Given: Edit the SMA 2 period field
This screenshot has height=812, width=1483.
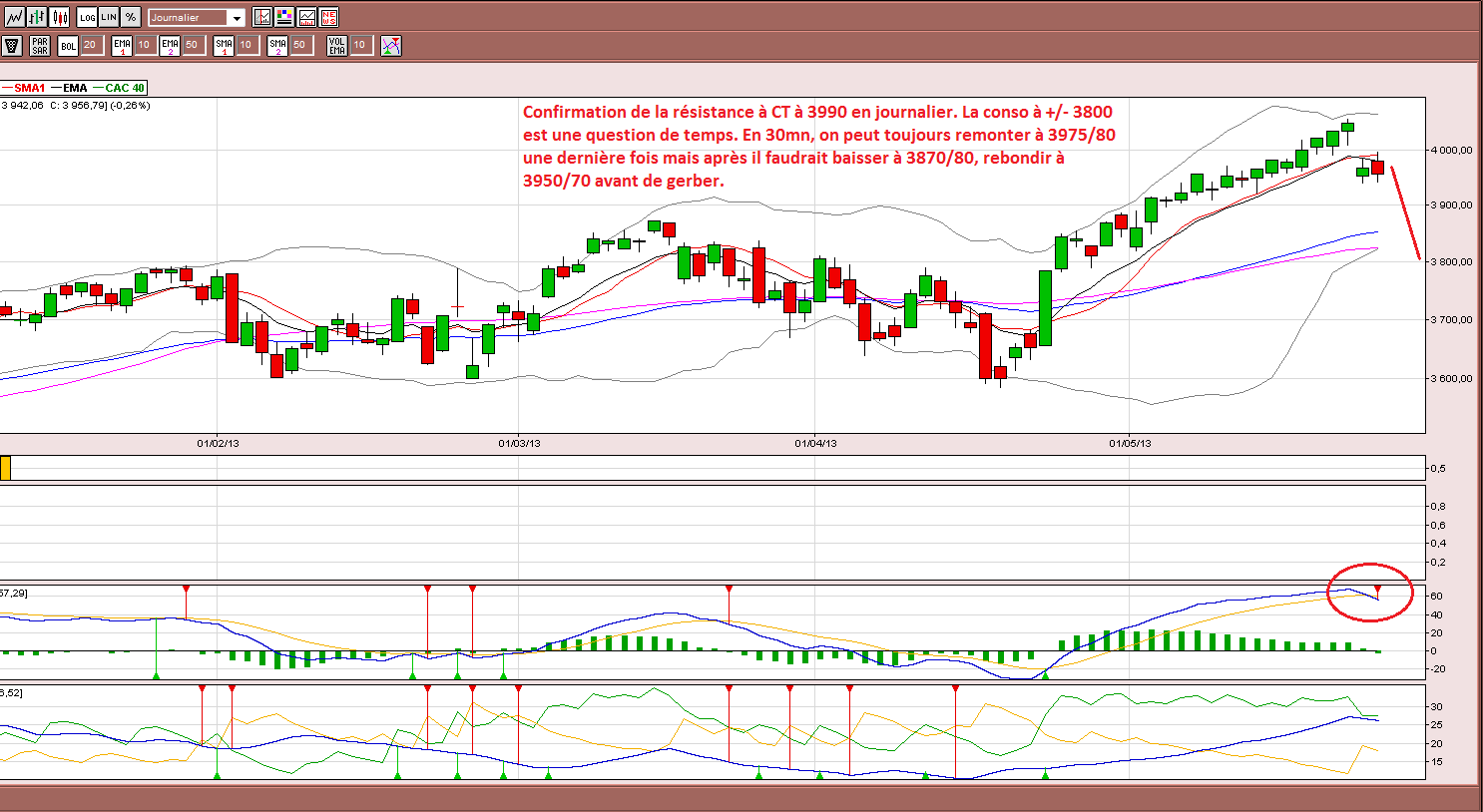Looking at the screenshot, I should [300, 45].
